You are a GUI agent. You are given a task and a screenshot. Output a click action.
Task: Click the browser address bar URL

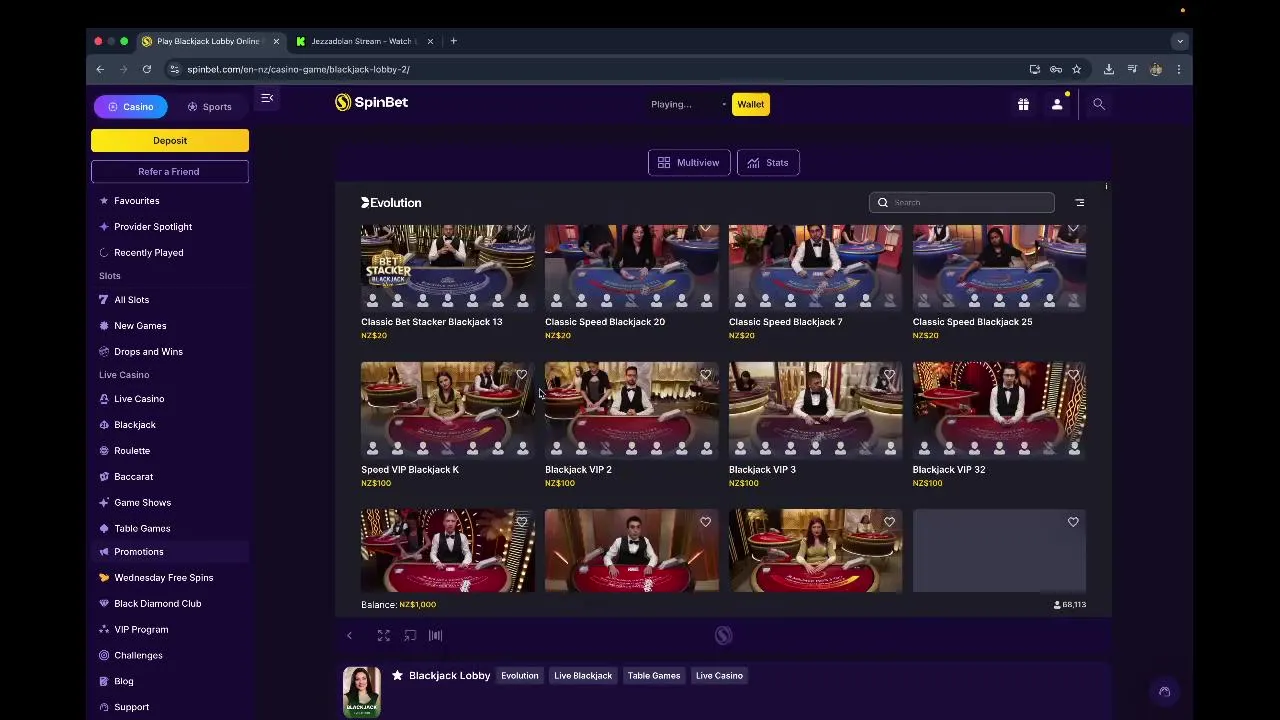coord(298,69)
